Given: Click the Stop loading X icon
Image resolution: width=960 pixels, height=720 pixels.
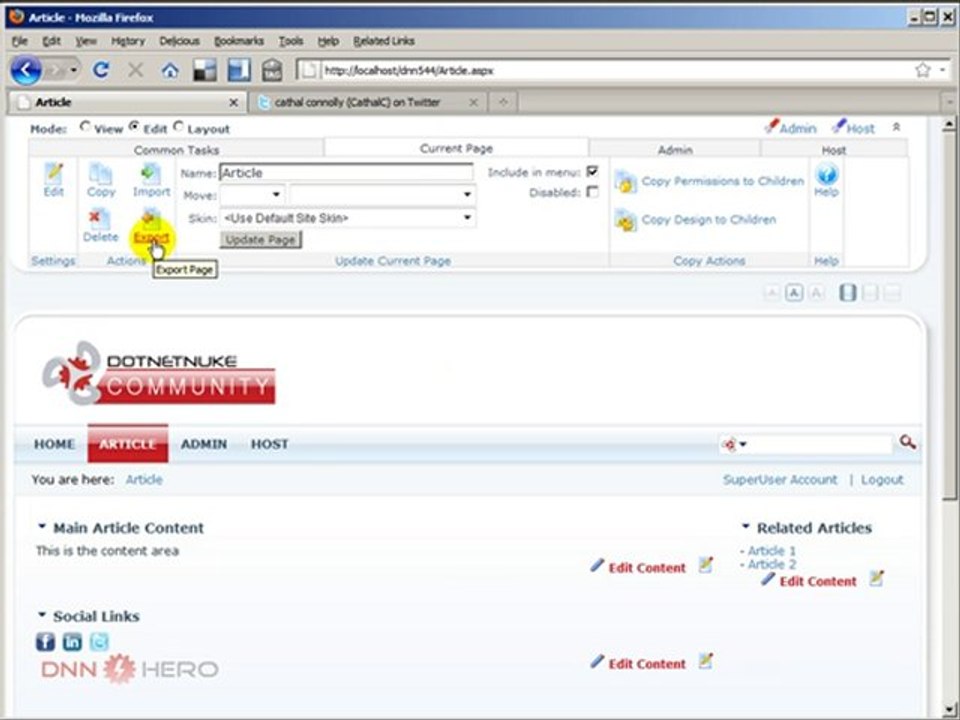Looking at the screenshot, I should coord(135,70).
